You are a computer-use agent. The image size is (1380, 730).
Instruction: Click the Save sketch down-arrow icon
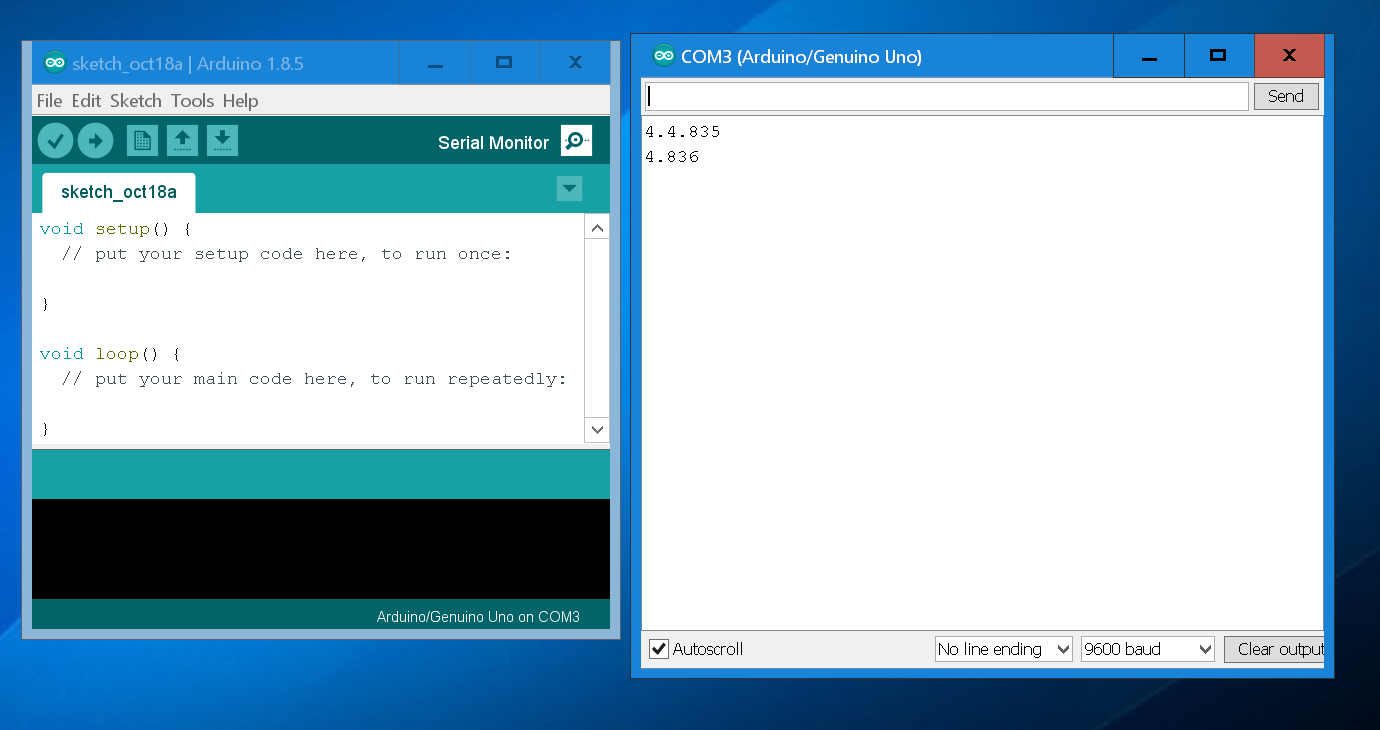point(222,141)
